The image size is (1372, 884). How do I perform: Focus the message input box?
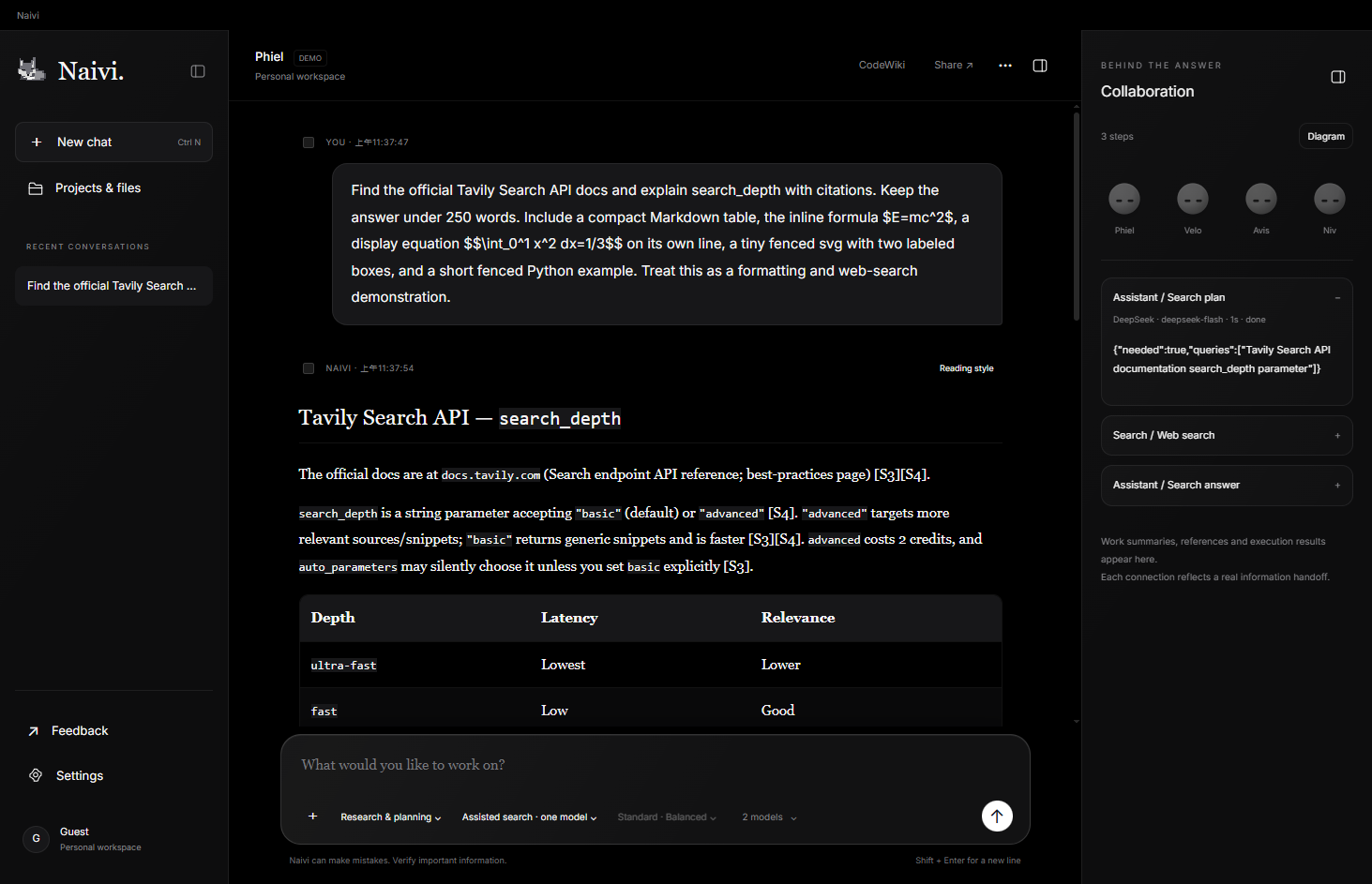point(655,766)
